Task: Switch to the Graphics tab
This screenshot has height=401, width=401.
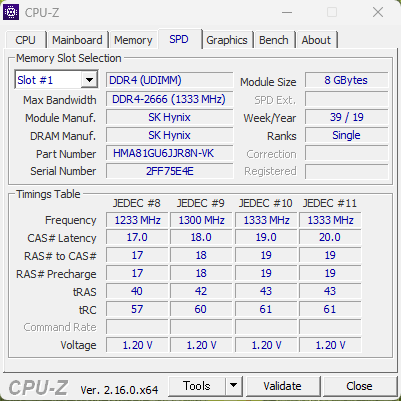Action: pyautogui.click(x=227, y=40)
